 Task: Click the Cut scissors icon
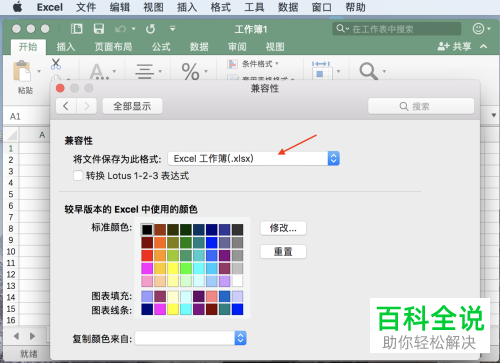tap(56, 64)
